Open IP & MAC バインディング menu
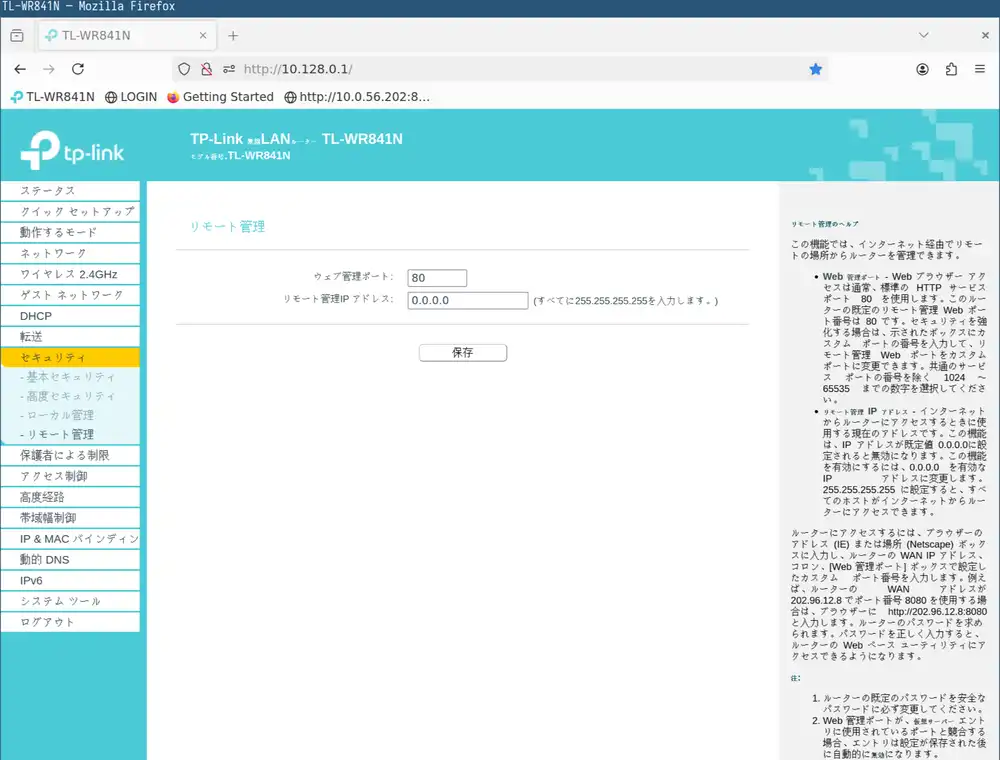 (x=70, y=539)
